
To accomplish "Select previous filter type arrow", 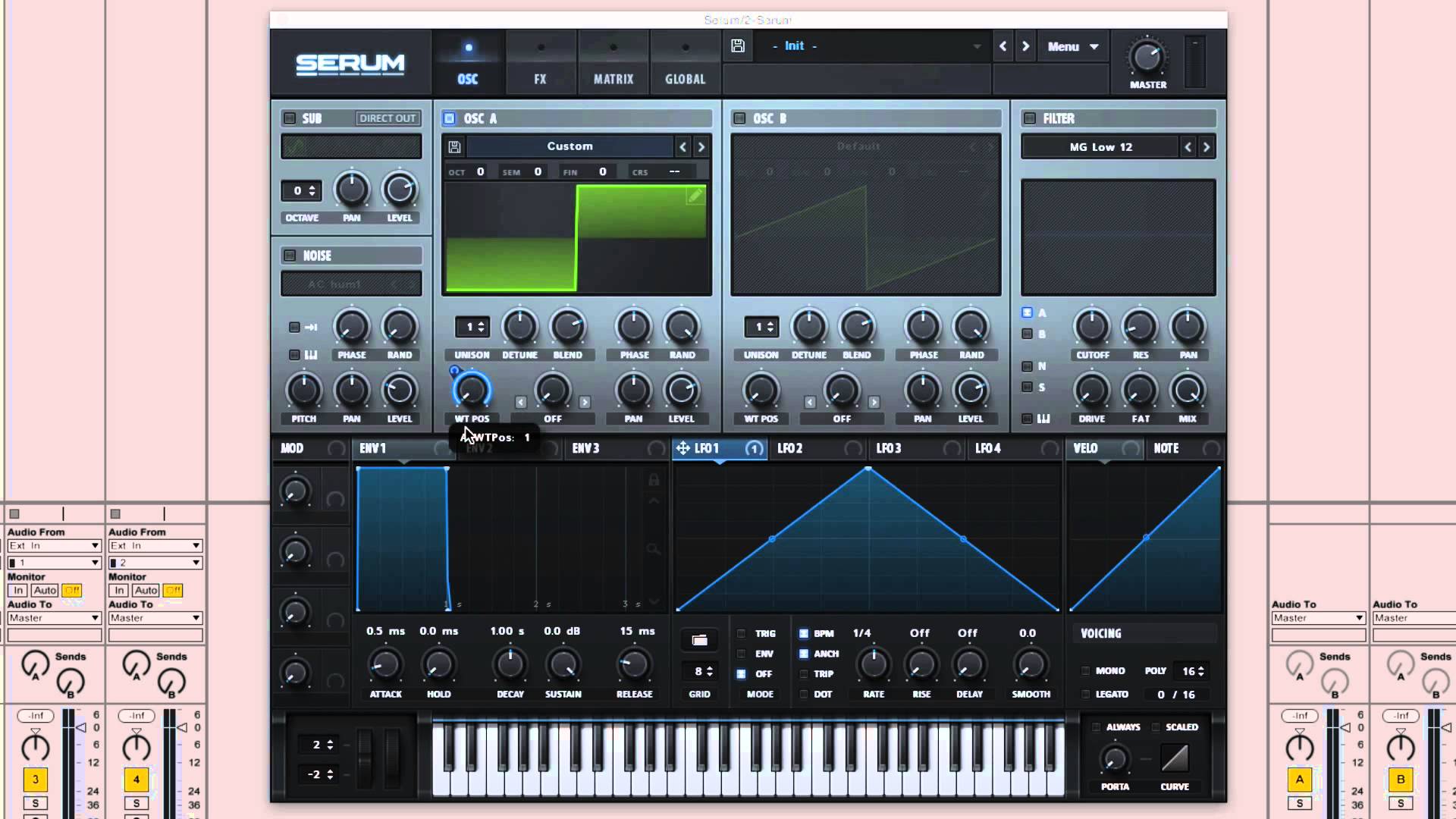I will (x=1188, y=147).
